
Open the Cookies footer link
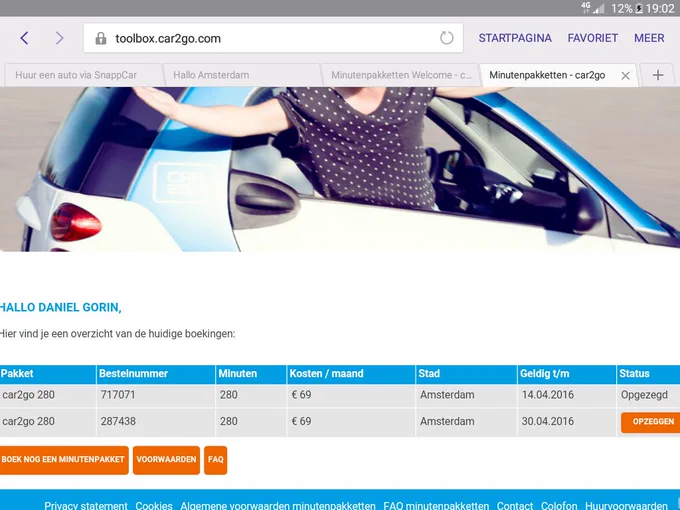coord(154,505)
